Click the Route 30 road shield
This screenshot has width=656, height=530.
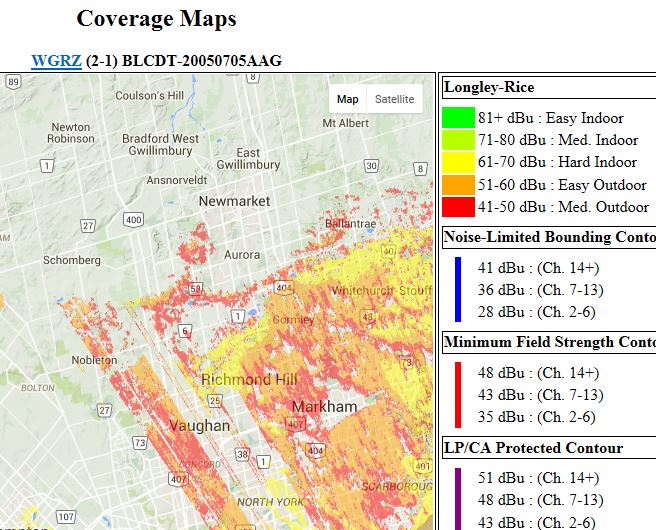click(x=371, y=167)
